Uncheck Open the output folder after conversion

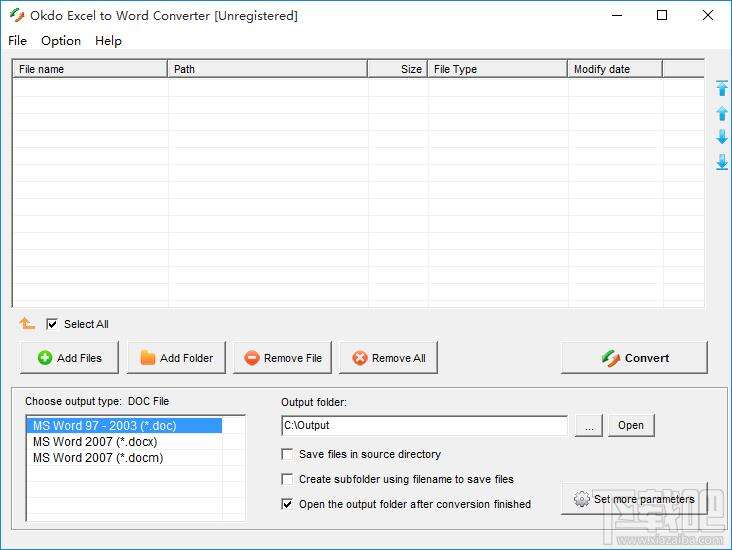pos(287,504)
